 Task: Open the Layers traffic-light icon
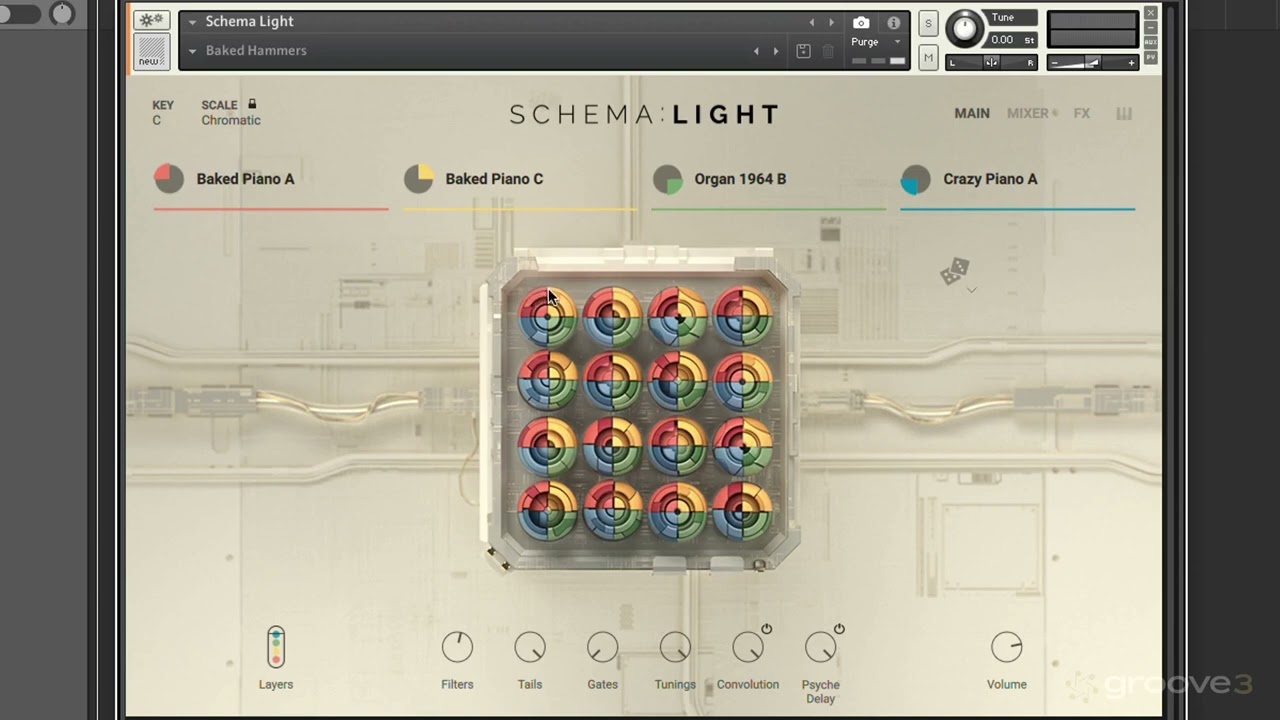tap(276, 647)
